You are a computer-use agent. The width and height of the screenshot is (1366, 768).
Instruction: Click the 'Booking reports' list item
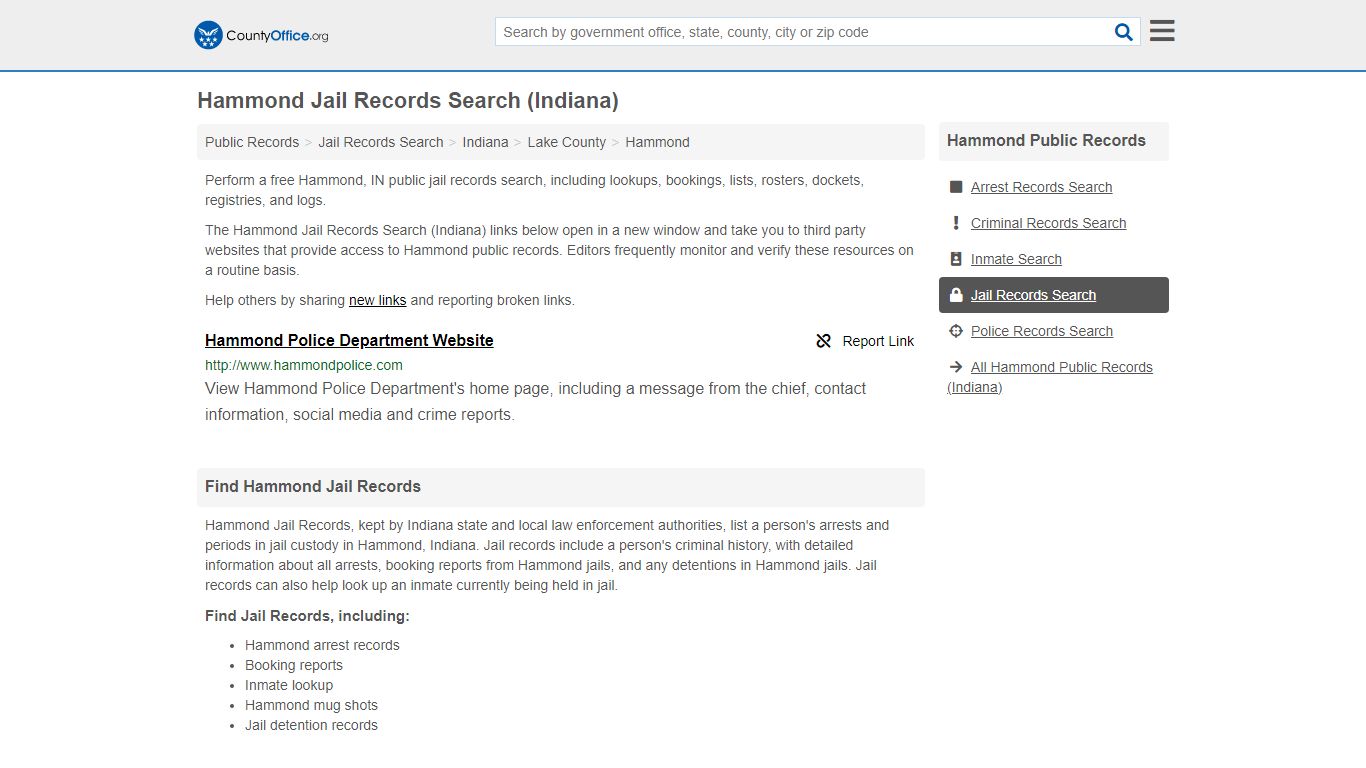pos(294,665)
